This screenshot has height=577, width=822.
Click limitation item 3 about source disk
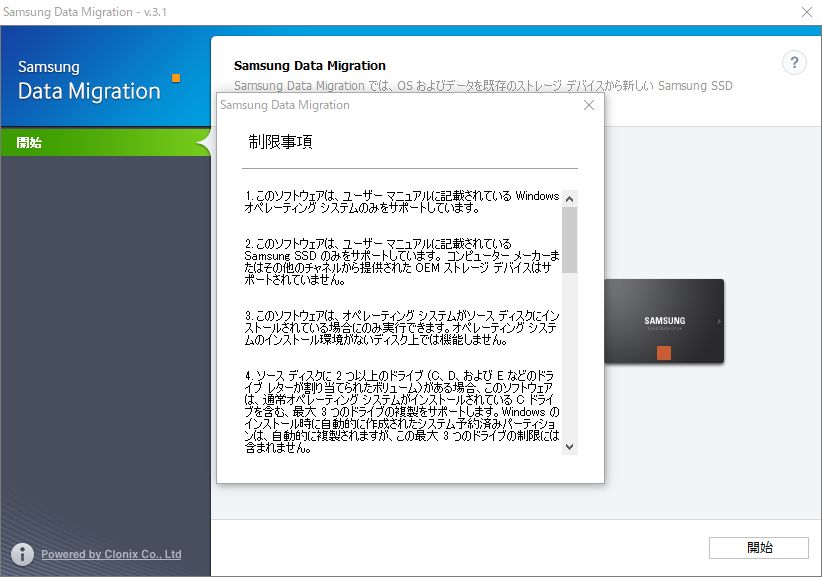tap(402, 328)
